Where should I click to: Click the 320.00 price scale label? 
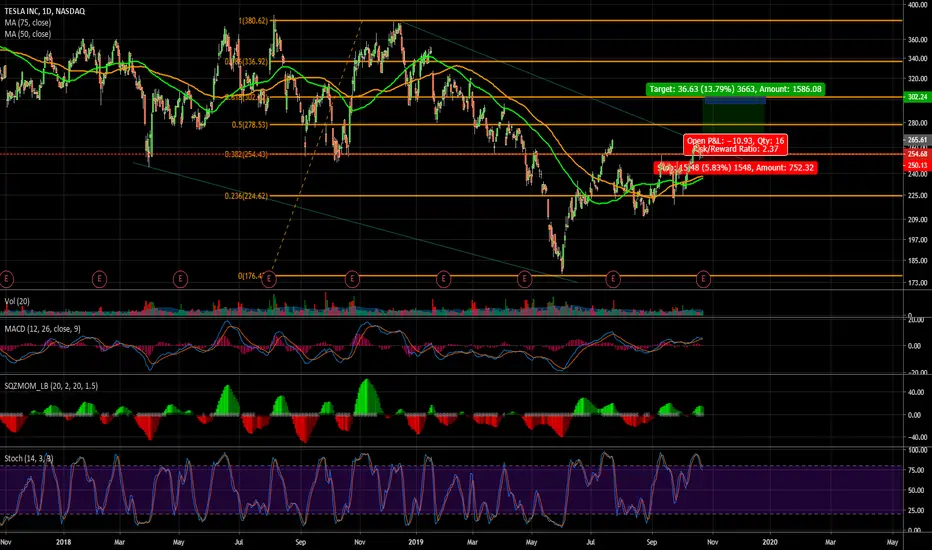pyautogui.click(x=918, y=78)
